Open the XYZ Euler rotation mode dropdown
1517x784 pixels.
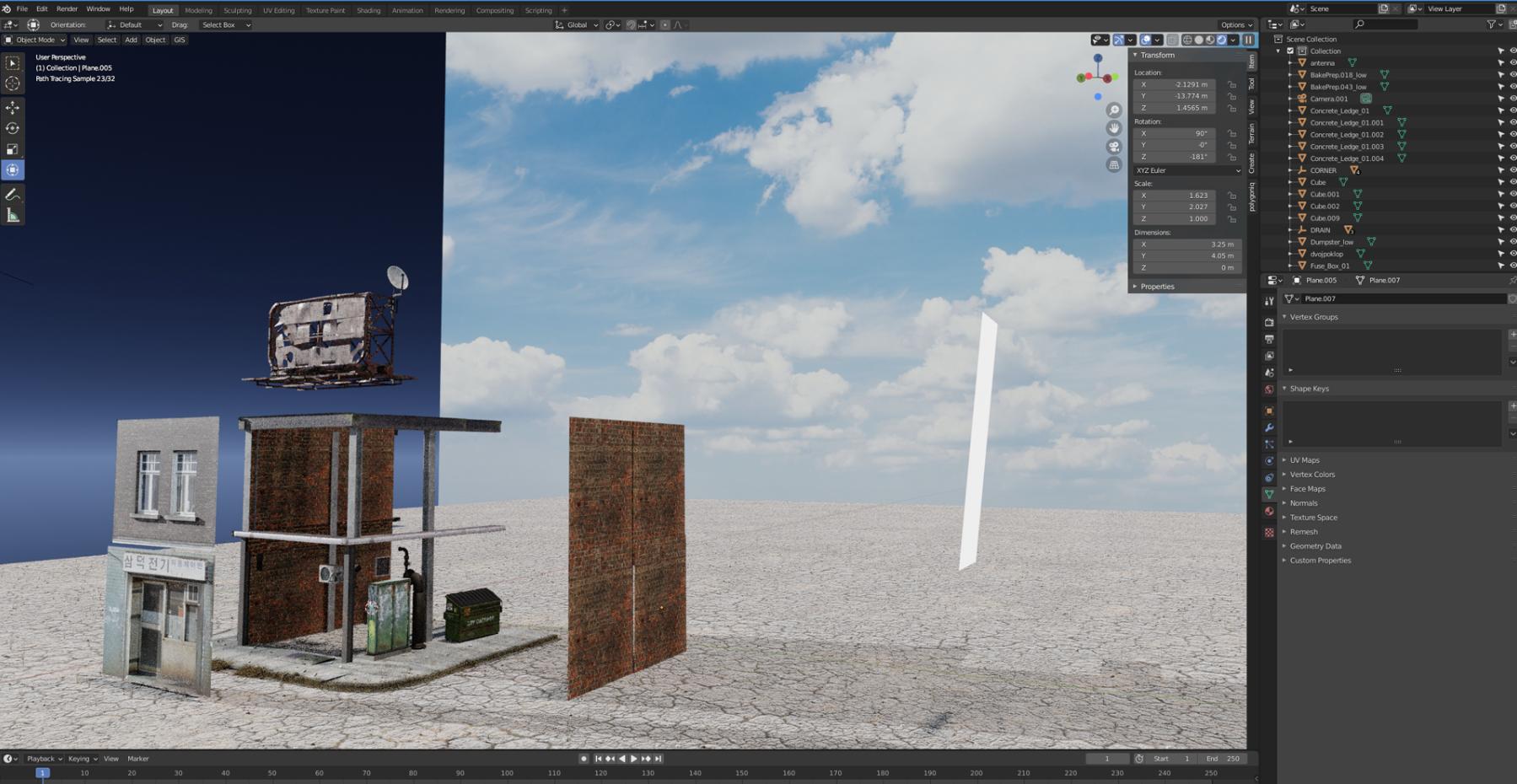coord(1187,170)
